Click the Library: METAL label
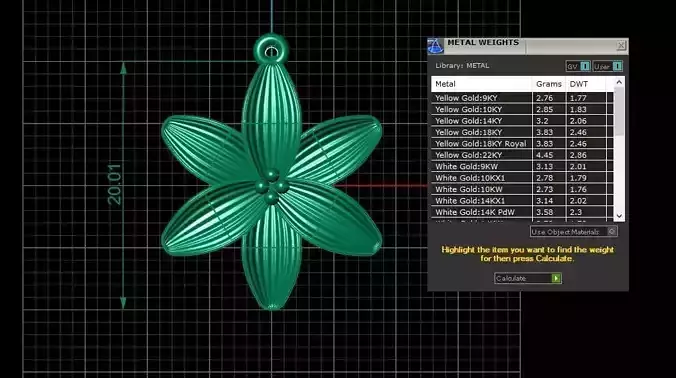Image resolution: width=676 pixels, height=378 pixels. tap(462, 66)
